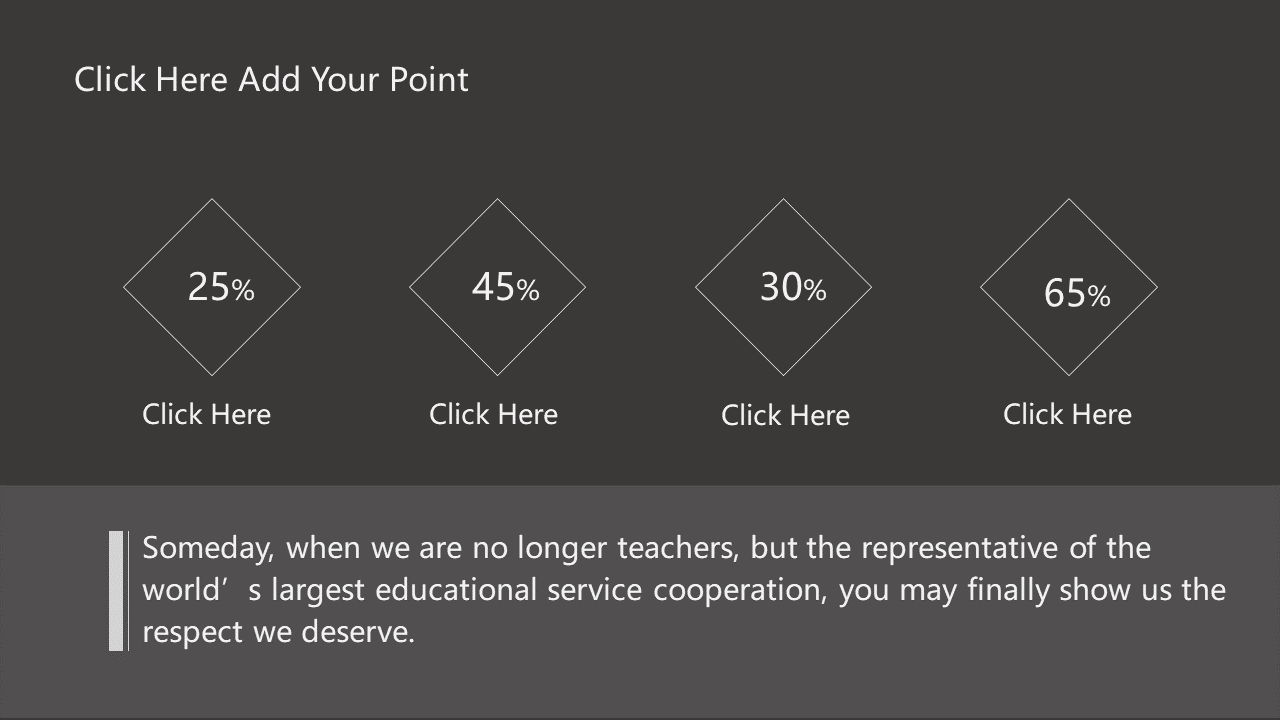This screenshot has height=720, width=1280.
Task: Click the vertical accent bar beside the quote
Action: point(117,591)
